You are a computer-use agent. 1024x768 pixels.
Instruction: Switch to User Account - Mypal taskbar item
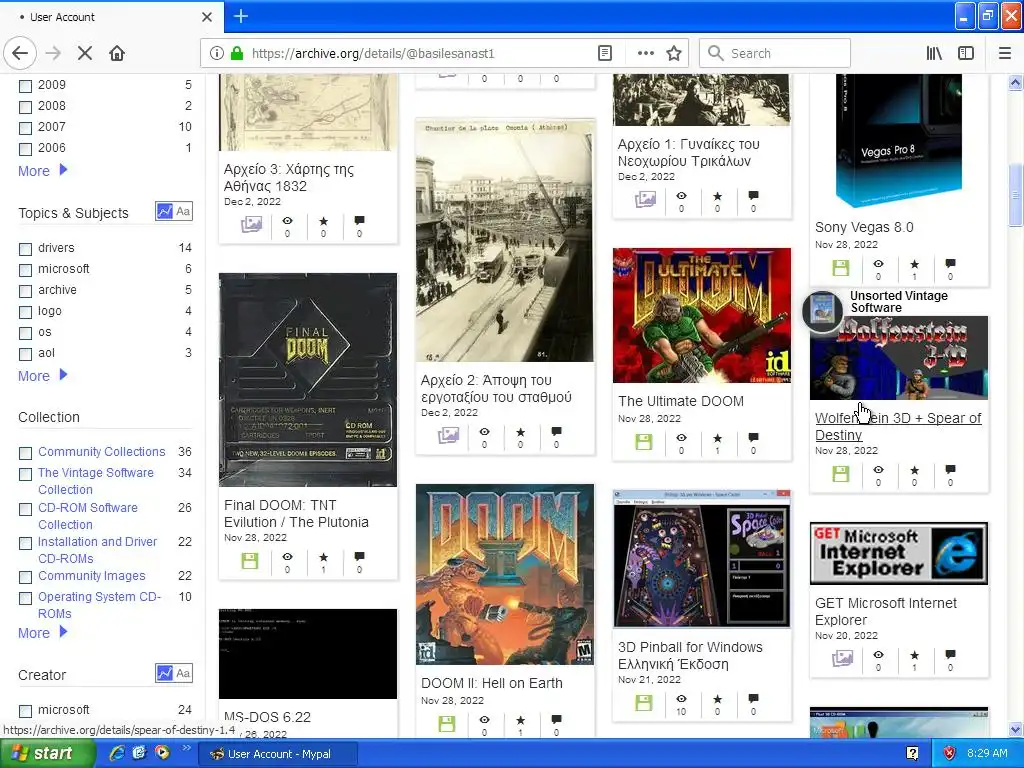coord(277,754)
